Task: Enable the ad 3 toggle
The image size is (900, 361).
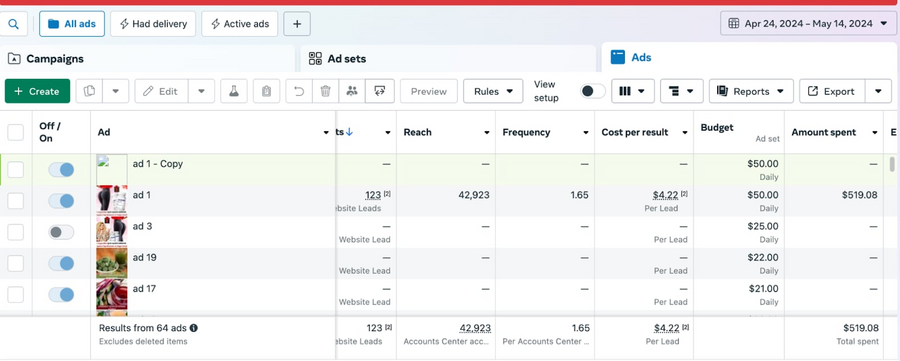Action: click(61, 232)
